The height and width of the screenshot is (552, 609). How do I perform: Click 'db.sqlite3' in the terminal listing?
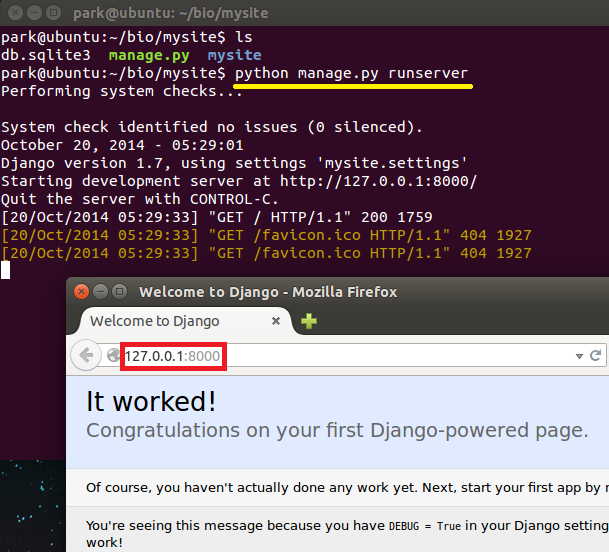(45, 55)
